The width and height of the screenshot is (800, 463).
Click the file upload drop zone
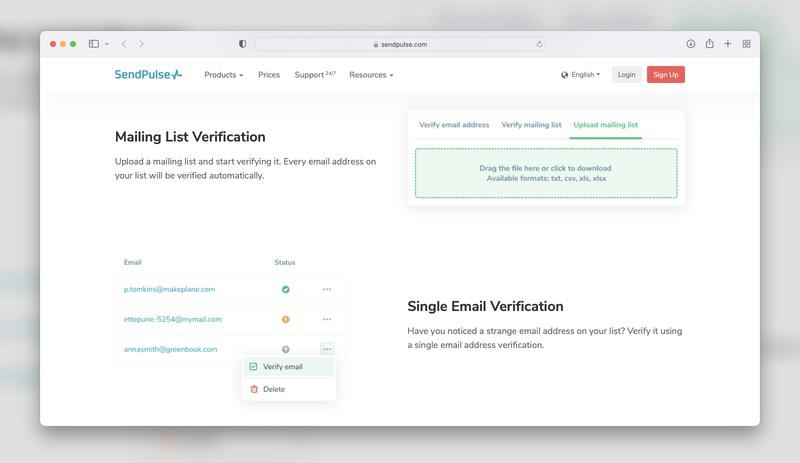coord(546,173)
